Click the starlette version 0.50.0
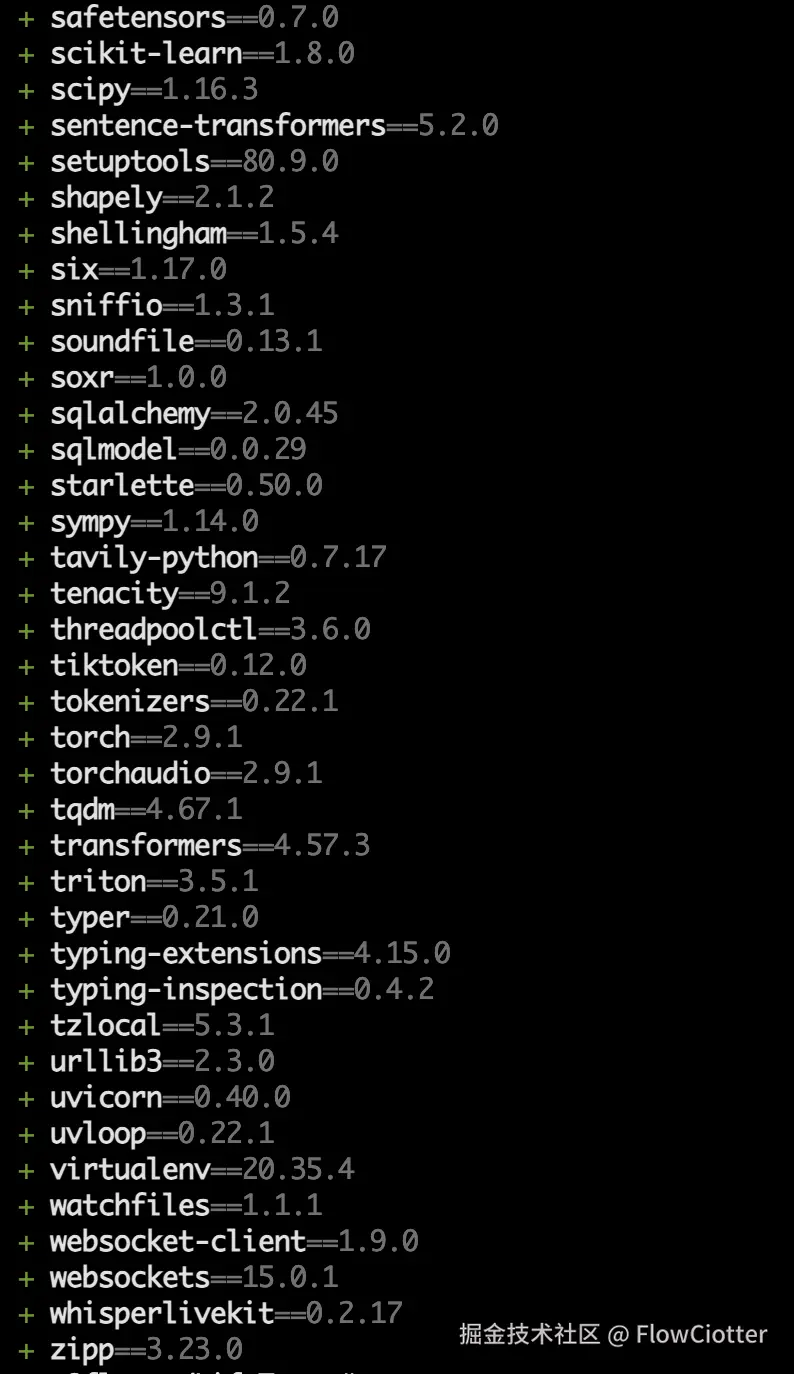Image resolution: width=794 pixels, height=1374 pixels. click(x=274, y=485)
